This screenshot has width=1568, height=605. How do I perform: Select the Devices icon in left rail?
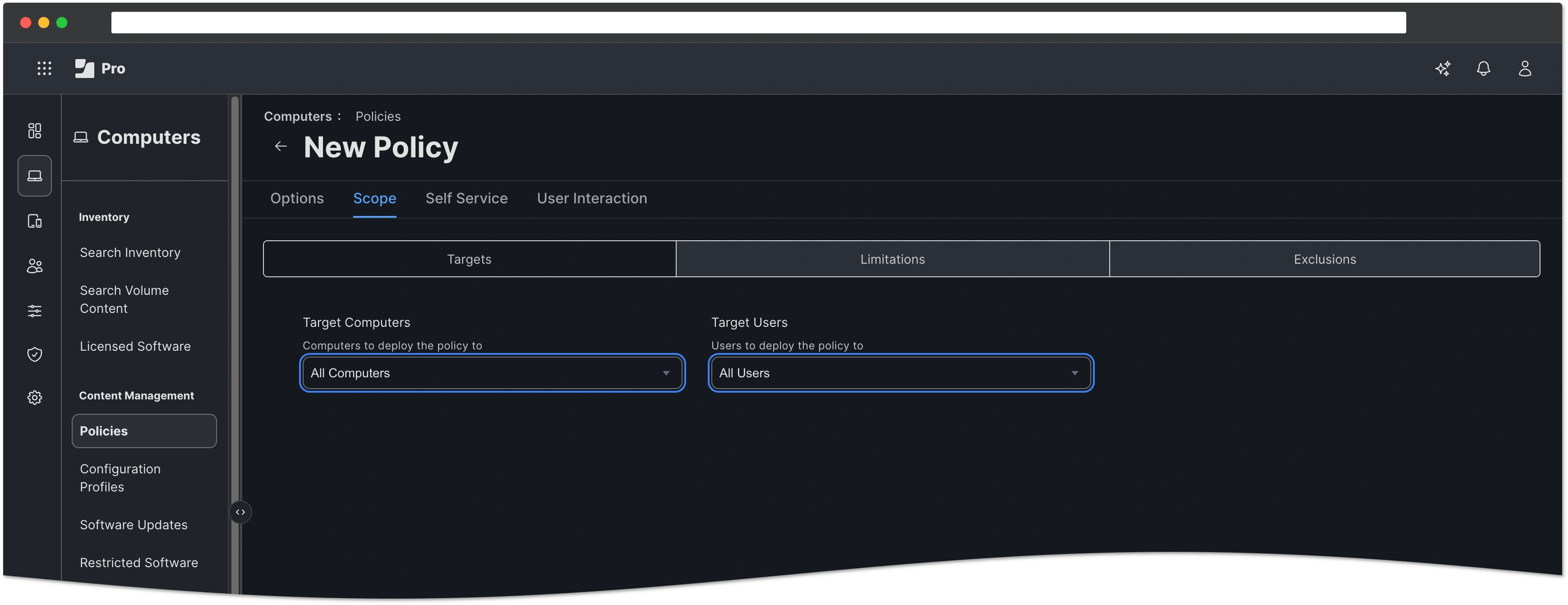[x=35, y=221]
